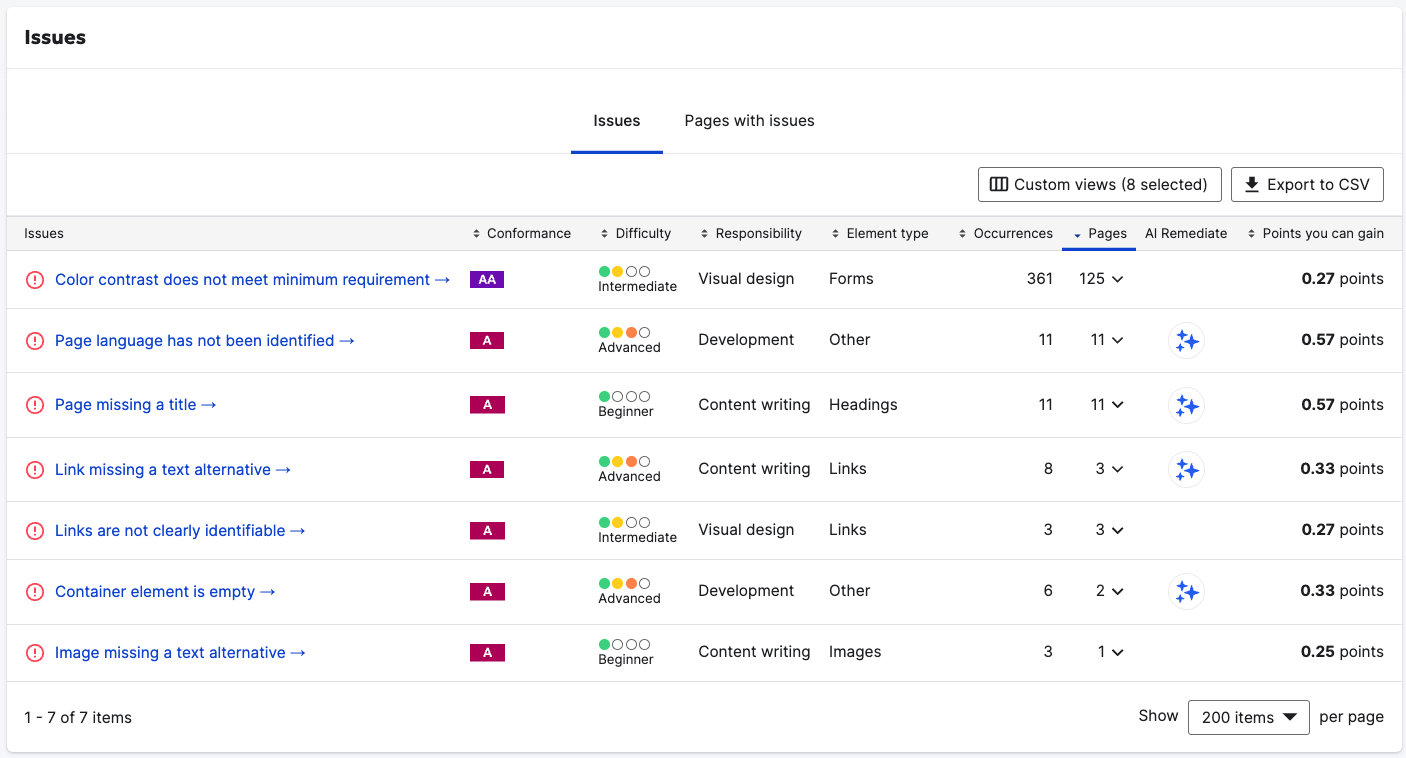Click 0.27 points on Color contrast row
This screenshot has height=758, width=1406.
[1343, 279]
